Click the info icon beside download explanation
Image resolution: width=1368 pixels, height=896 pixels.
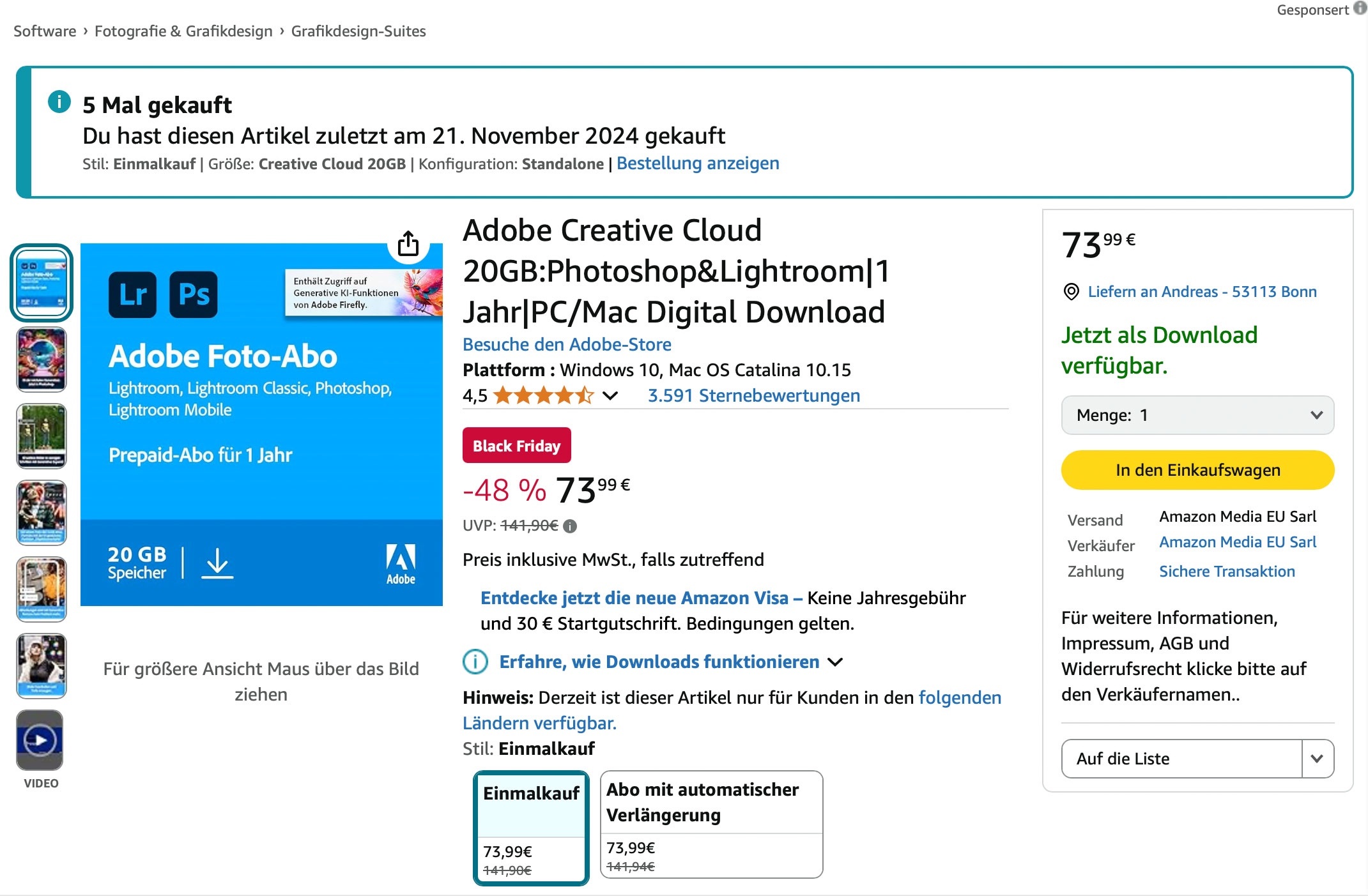[475, 662]
